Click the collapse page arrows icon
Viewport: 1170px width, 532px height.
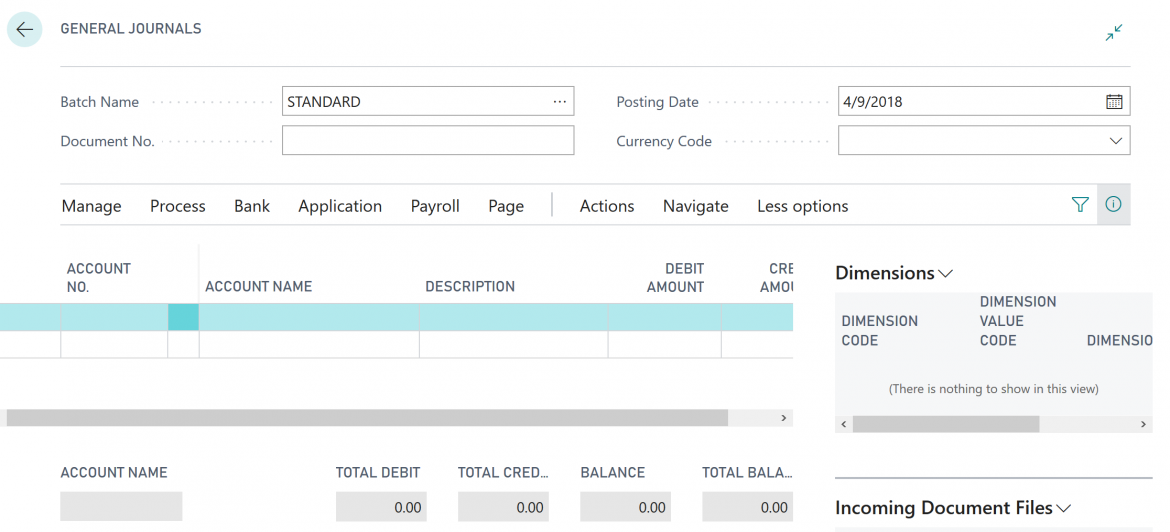(x=1113, y=33)
